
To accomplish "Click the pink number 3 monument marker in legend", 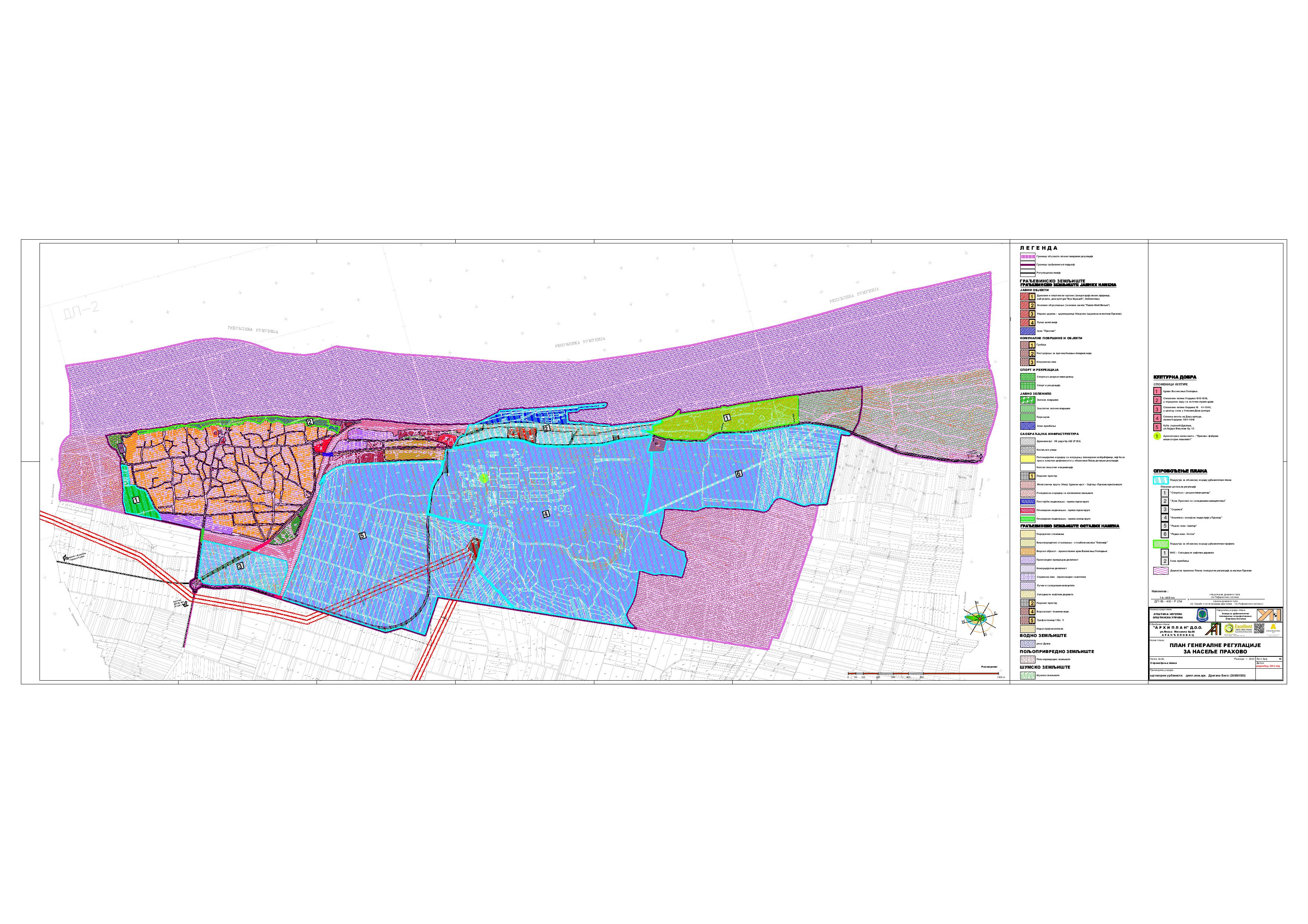I will tap(1158, 409).
